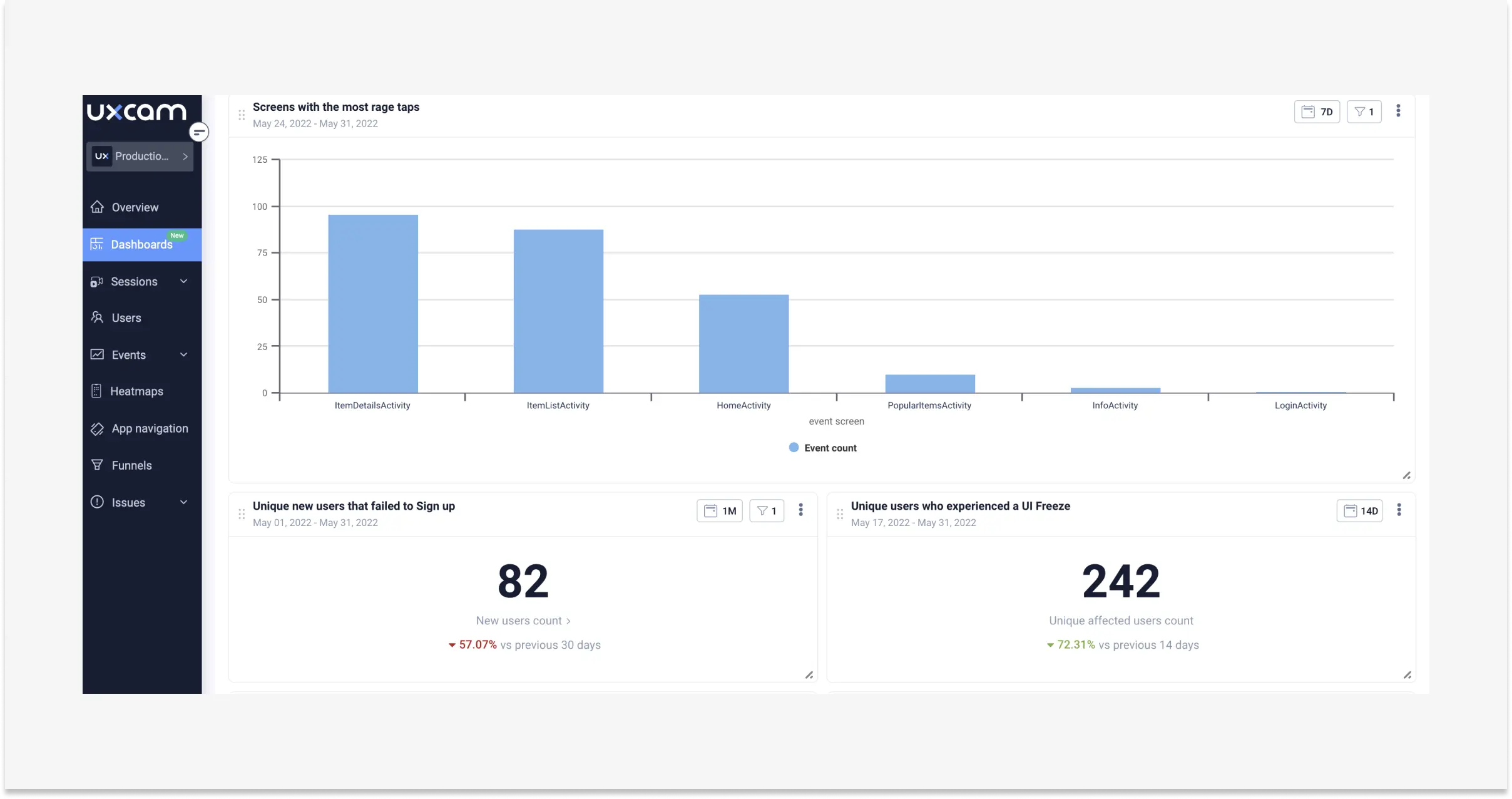Open rage taps chart filter button
This screenshot has height=799, width=1512.
point(1364,112)
